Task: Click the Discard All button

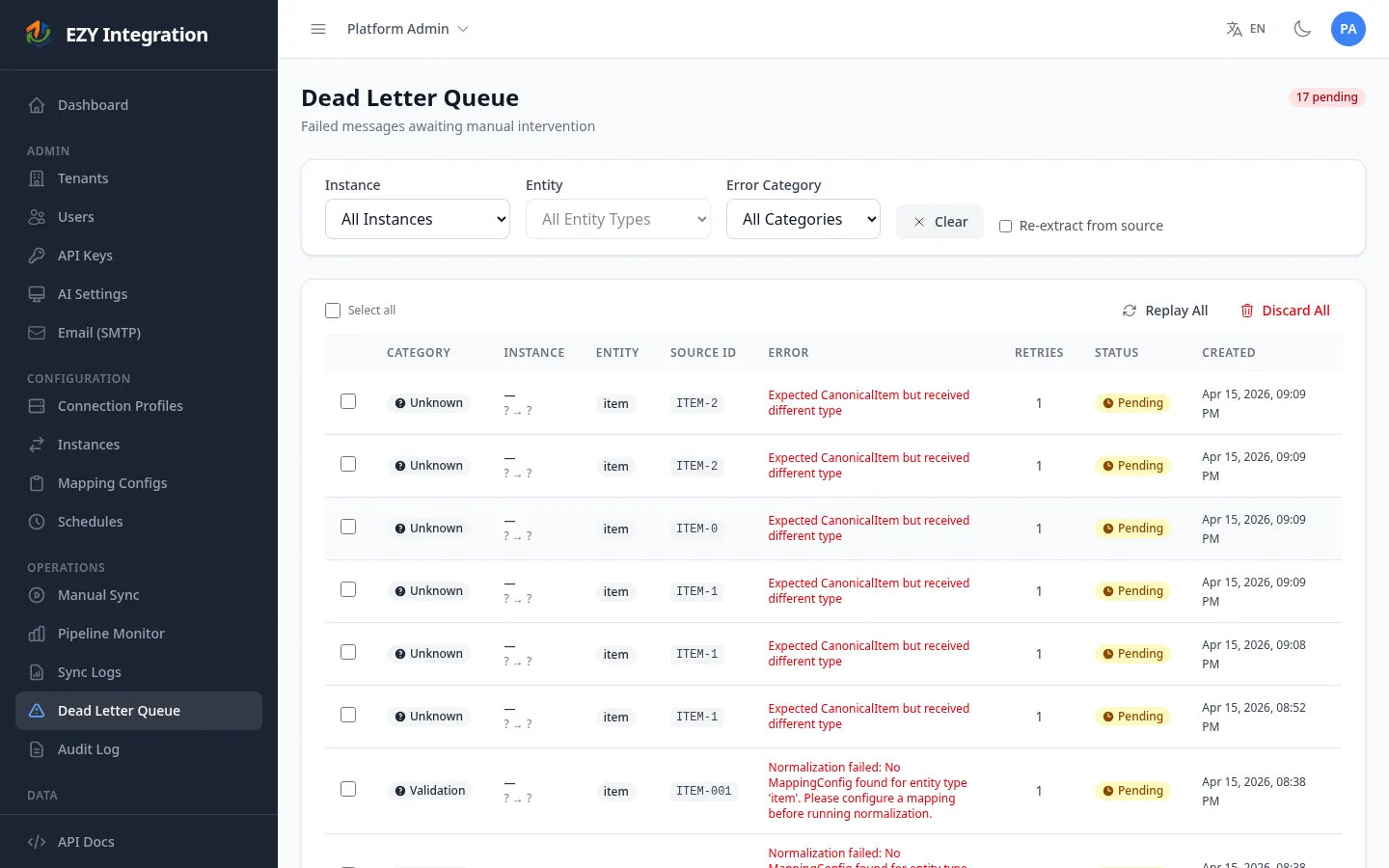Action: [x=1285, y=311]
